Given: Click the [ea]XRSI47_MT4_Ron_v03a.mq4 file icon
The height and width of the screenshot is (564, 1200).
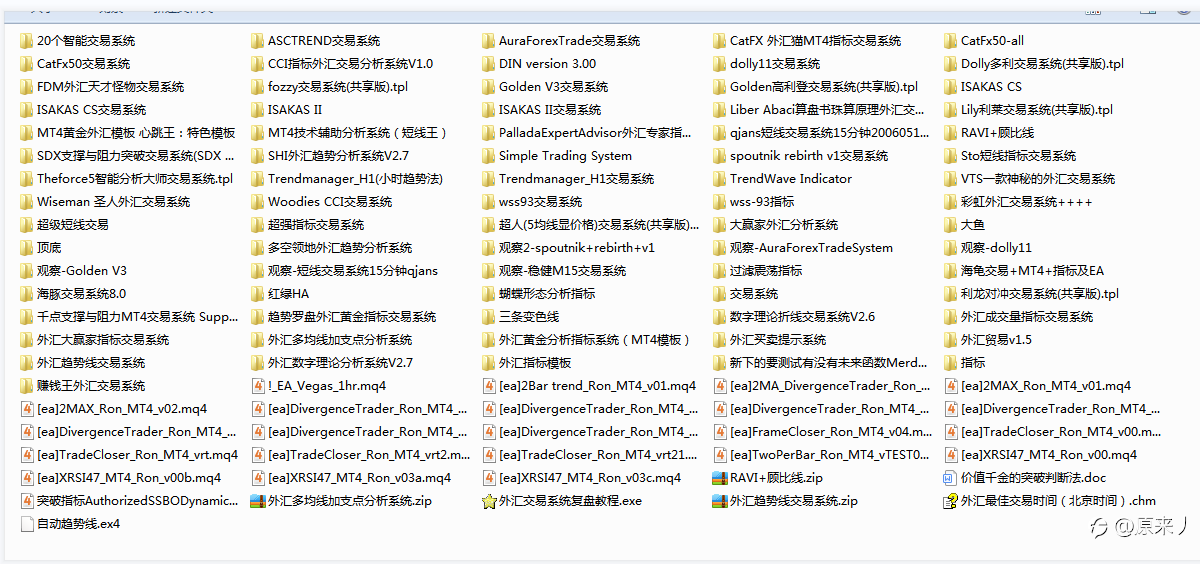Looking at the screenshot, I should click(x=258, y=478).
